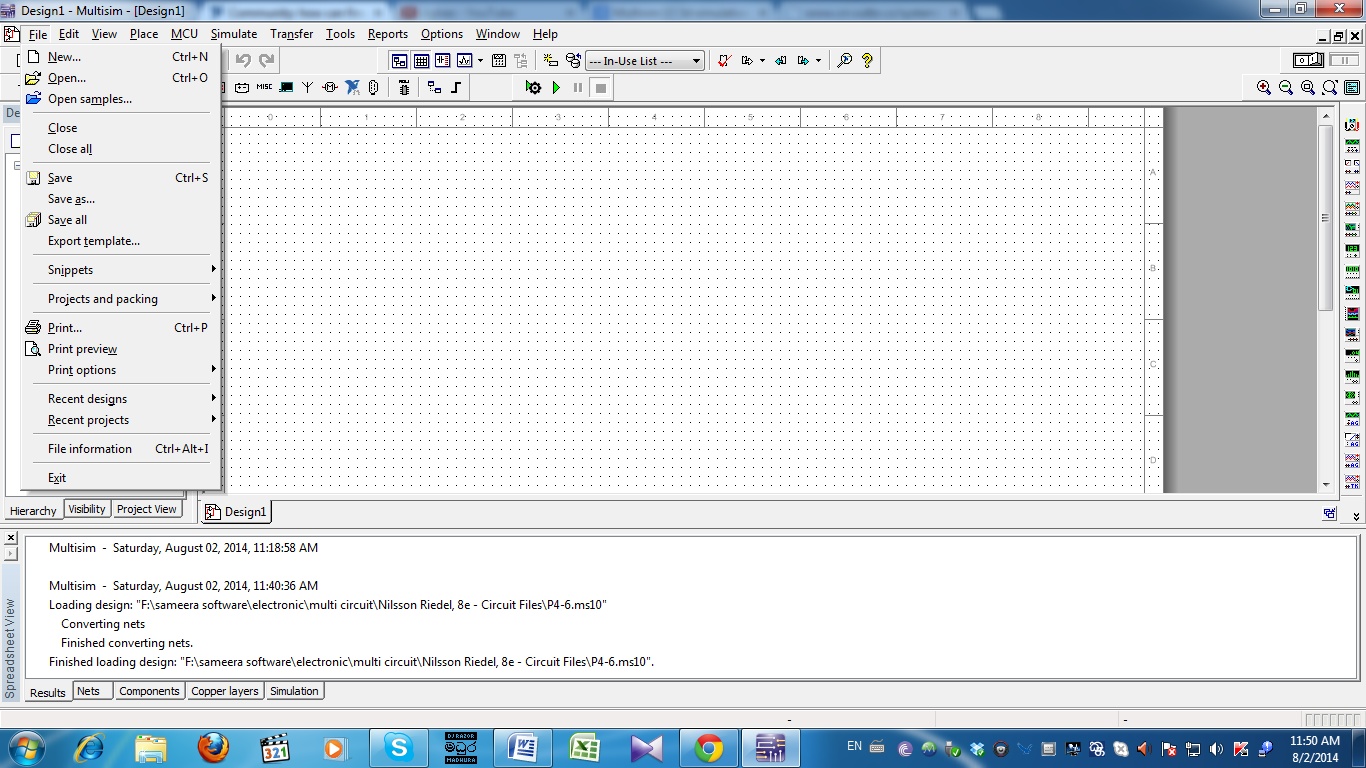Choose Print preview in File menu

[x=120, y=349]
